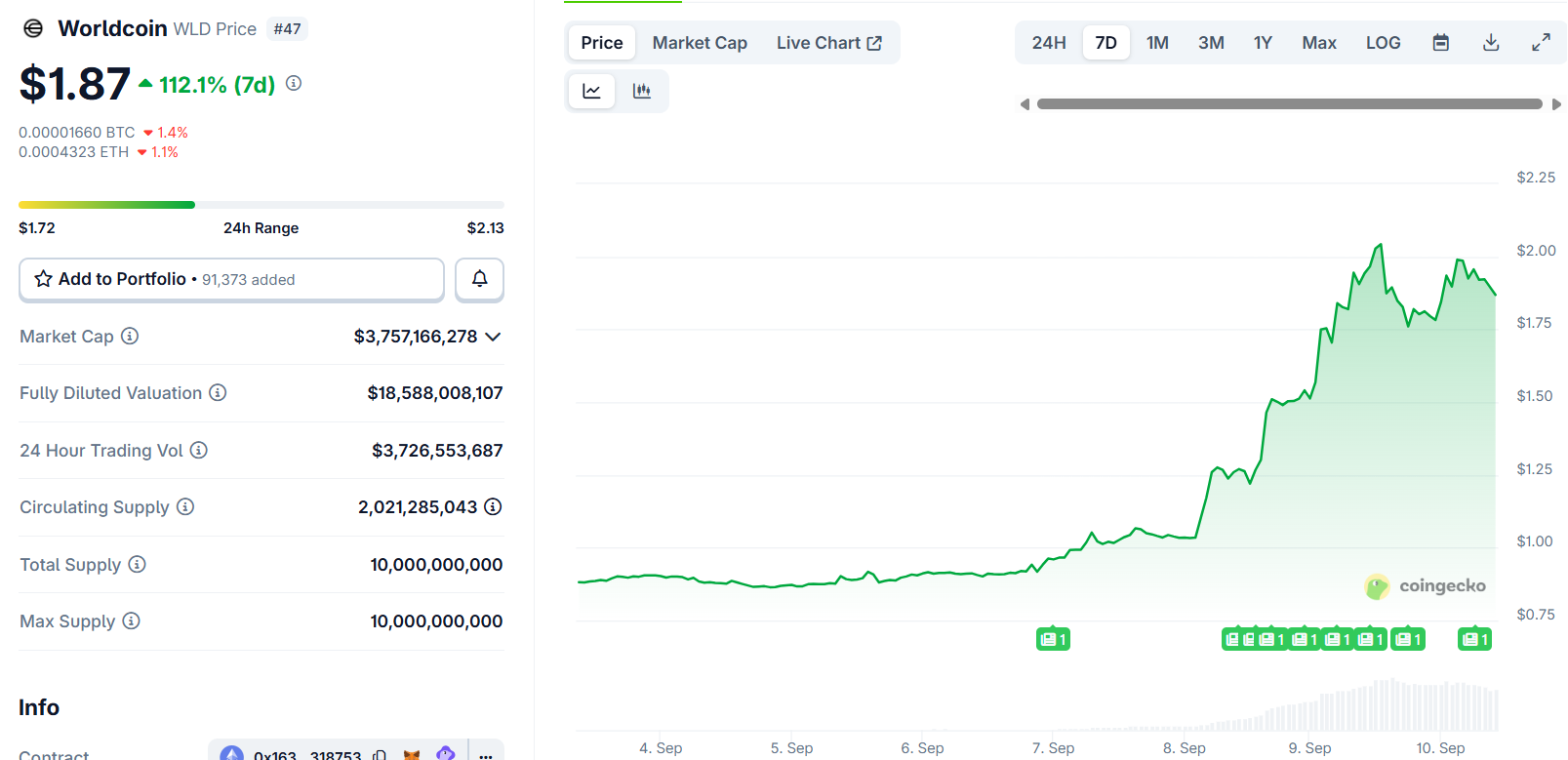Set chart range to 7D
Image resolution: width=1568 pixels, height=760 pixels.
tap(1106, 43)
